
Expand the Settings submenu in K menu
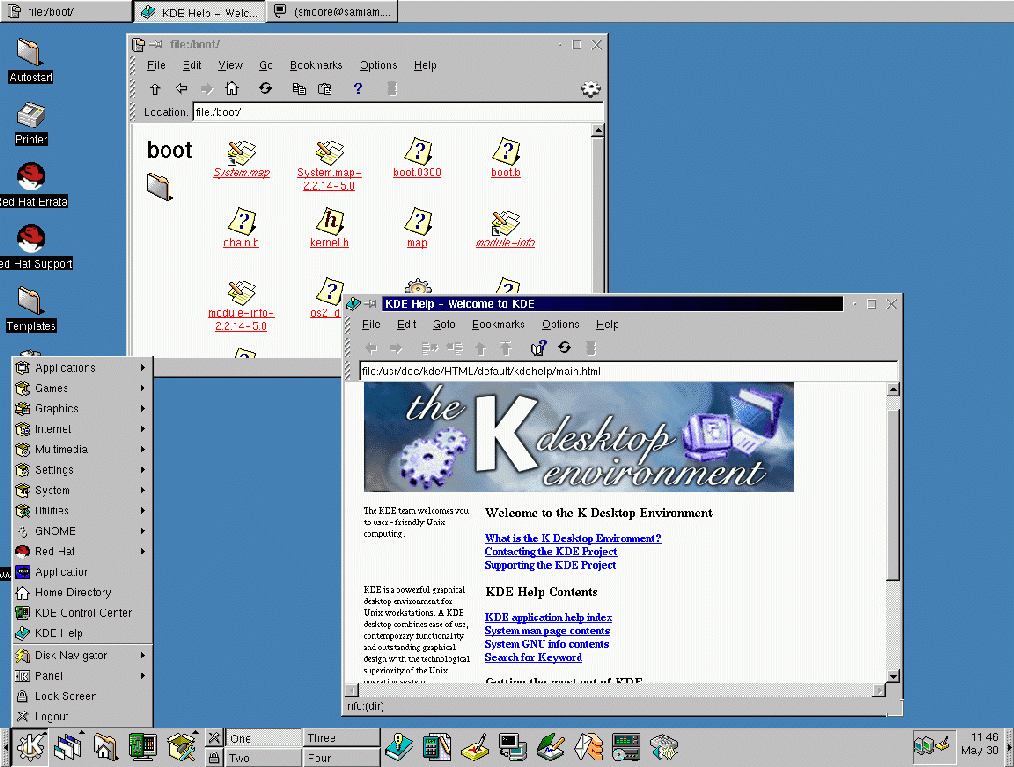pyautogui.click(x=80, y=470)
